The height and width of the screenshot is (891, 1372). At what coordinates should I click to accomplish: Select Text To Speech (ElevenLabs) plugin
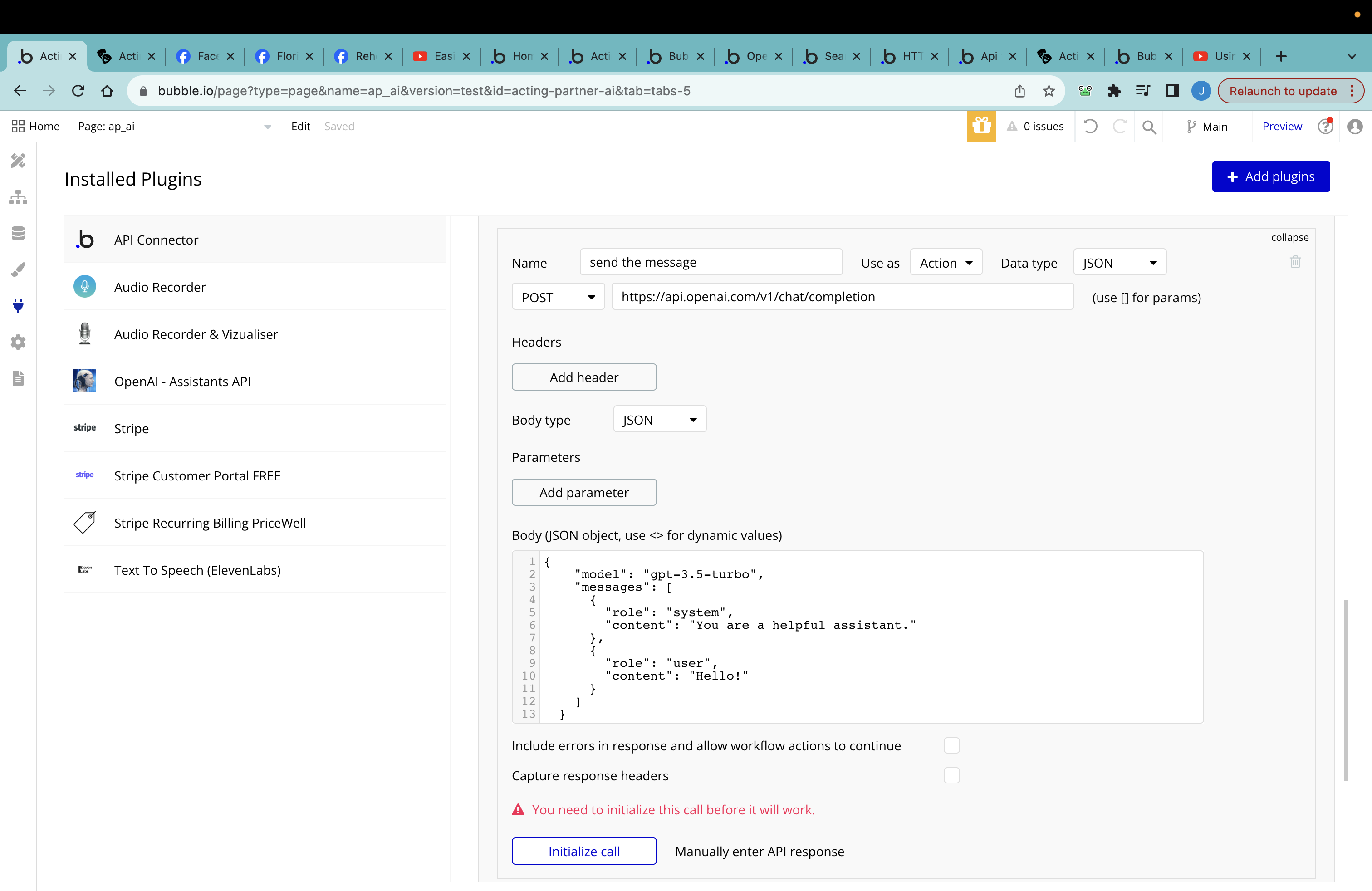[255, 570]
